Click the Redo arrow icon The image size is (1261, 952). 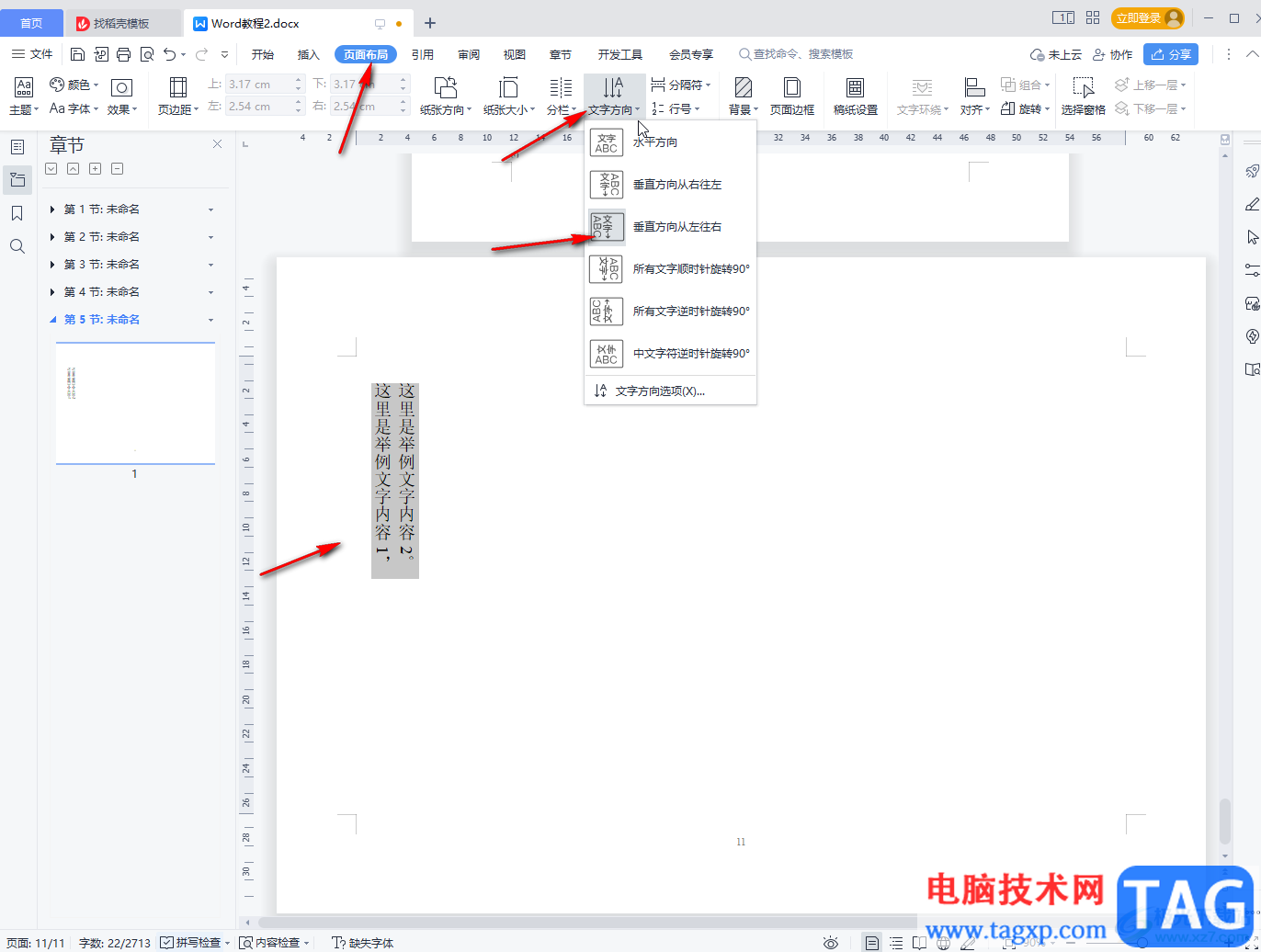[202, 54]
